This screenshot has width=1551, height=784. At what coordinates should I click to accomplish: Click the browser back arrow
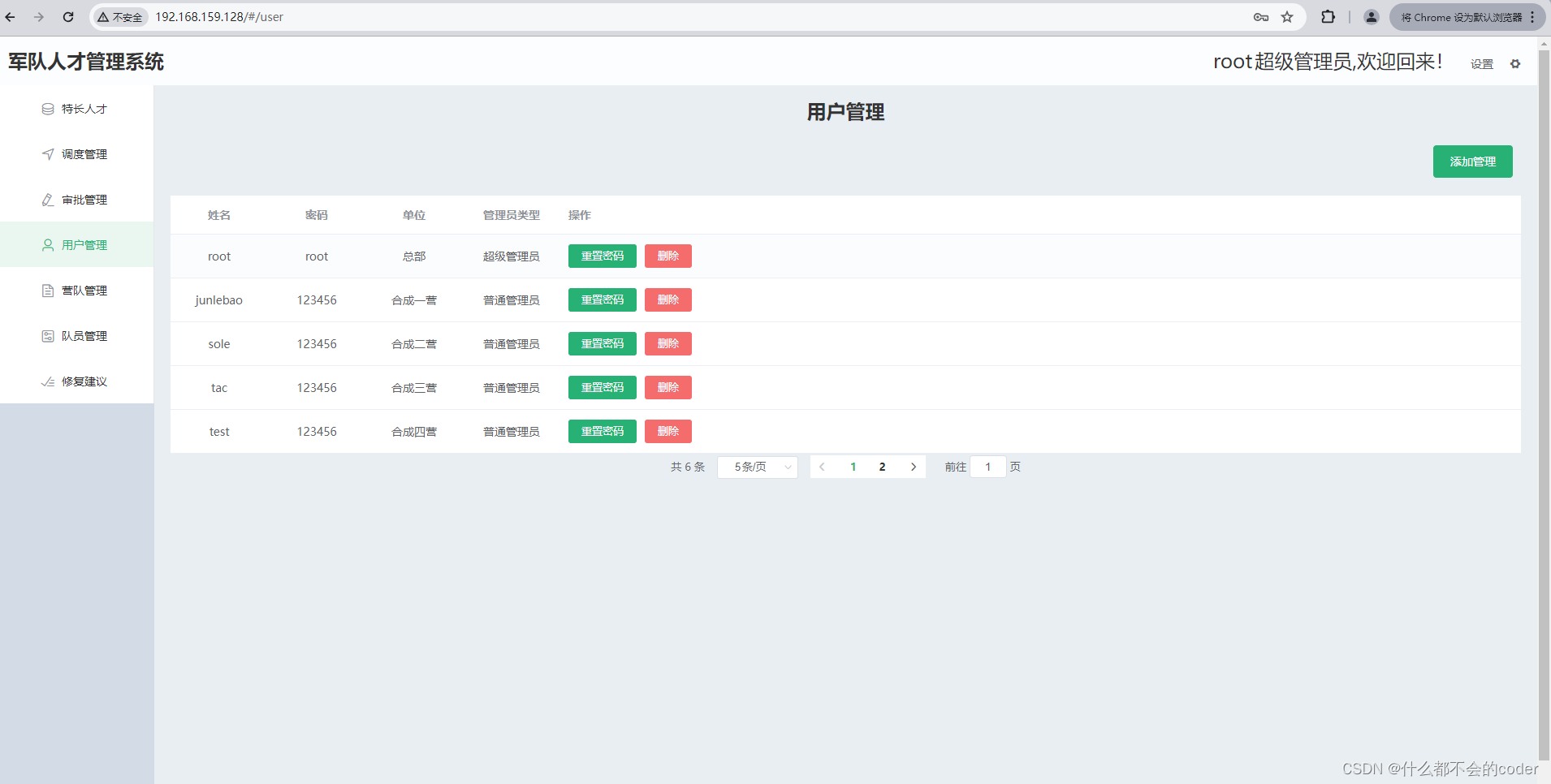[x=11, y=17]
